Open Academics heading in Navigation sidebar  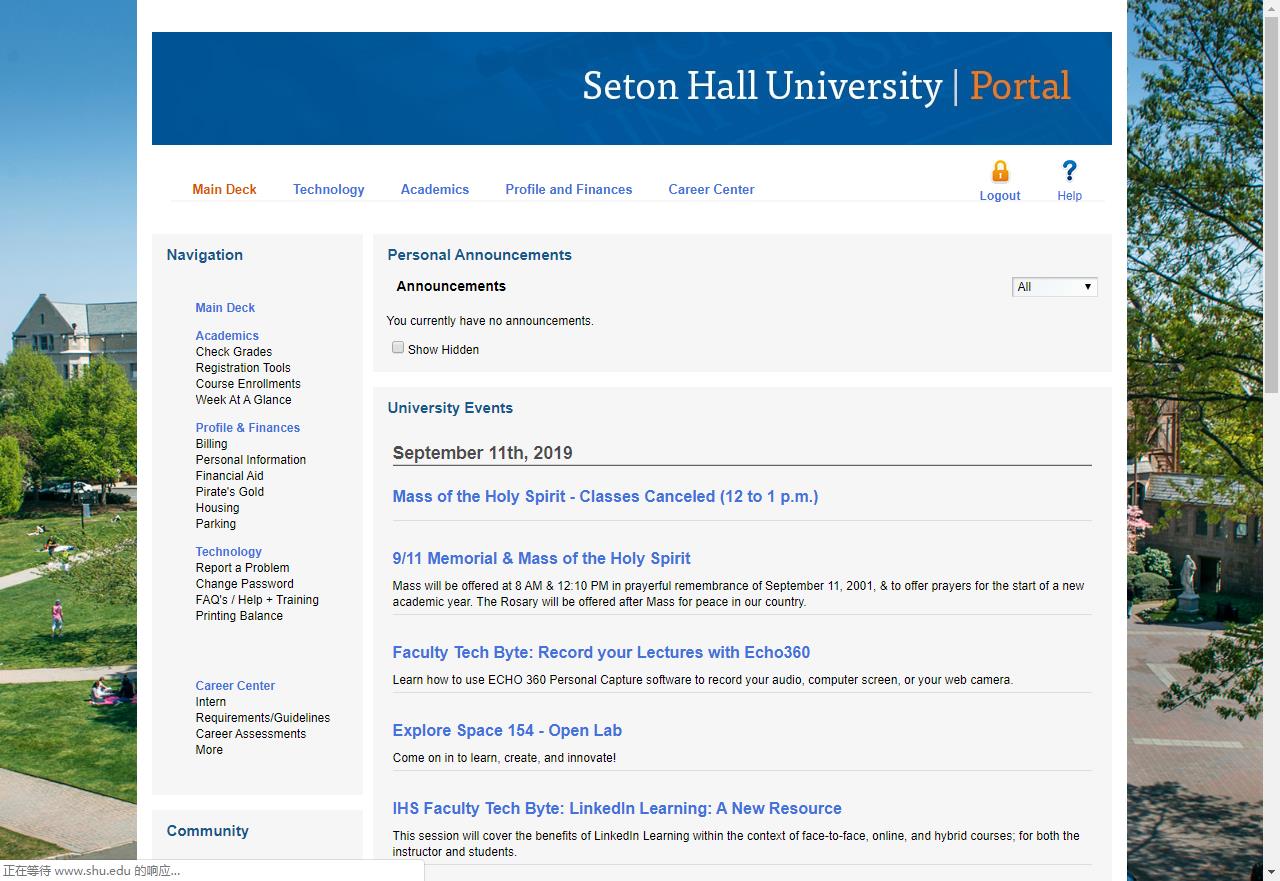tap(227, 336)
